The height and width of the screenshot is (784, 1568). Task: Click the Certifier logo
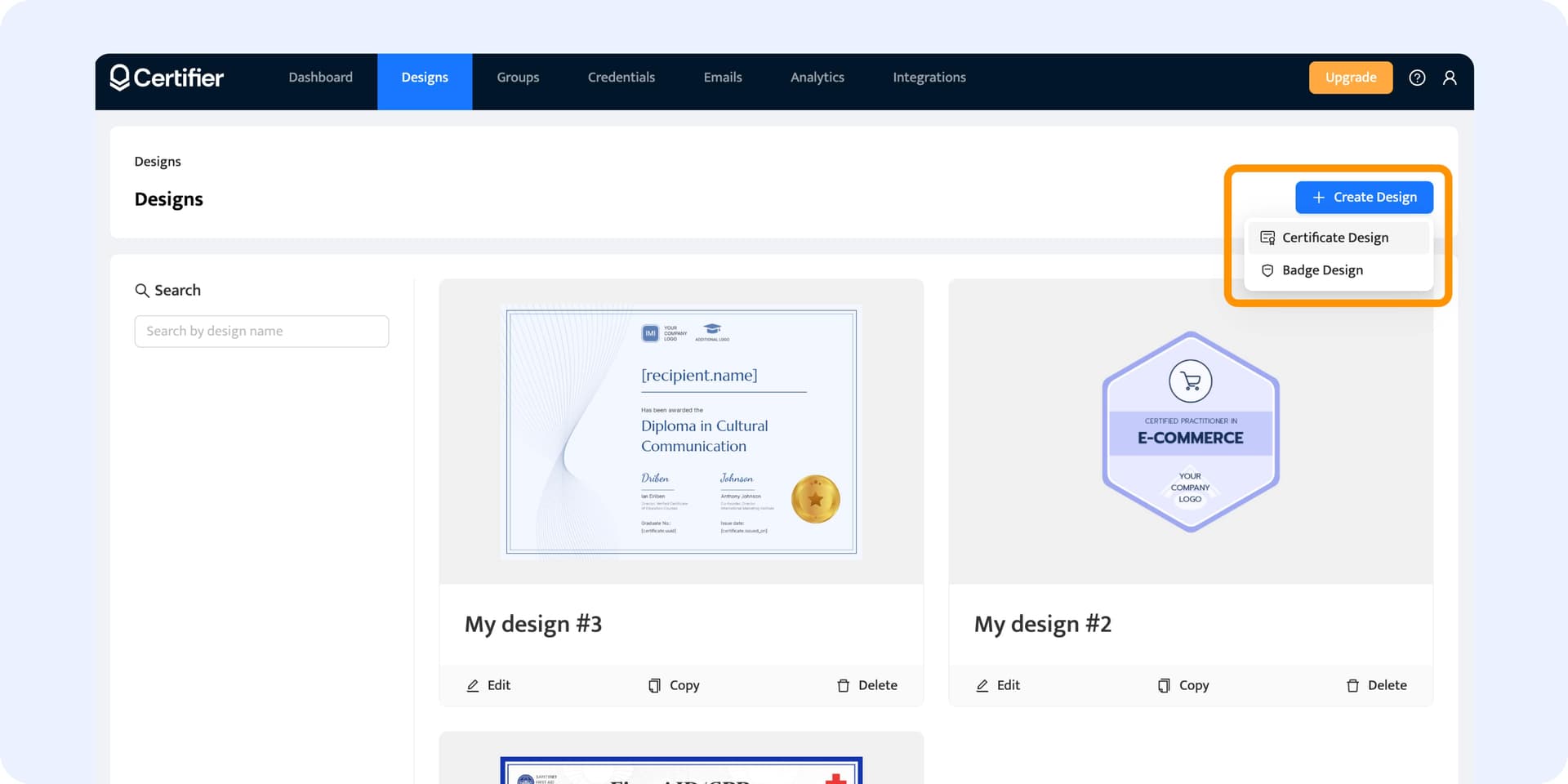(167, 78)
